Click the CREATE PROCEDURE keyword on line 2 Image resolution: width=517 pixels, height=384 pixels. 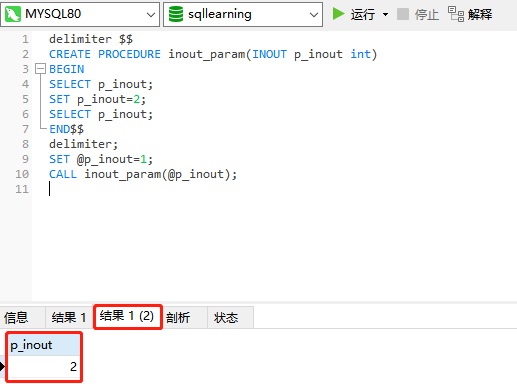click(105, 54)
